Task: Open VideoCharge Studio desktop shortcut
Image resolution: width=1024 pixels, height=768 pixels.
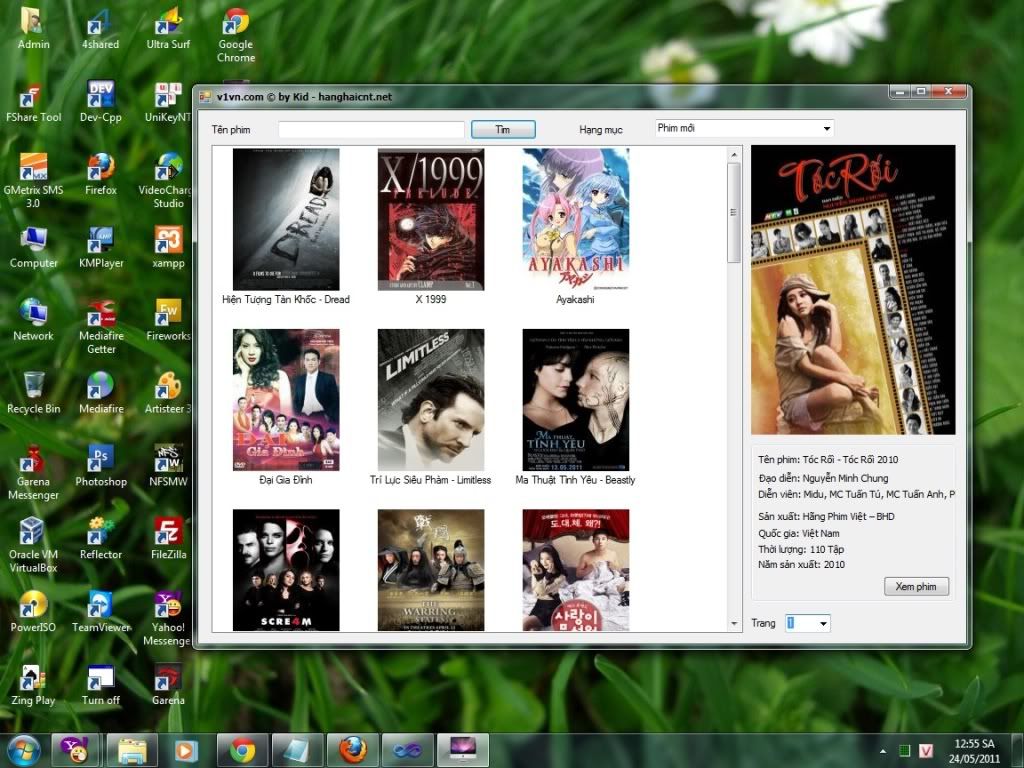Action: click(165, 180)
